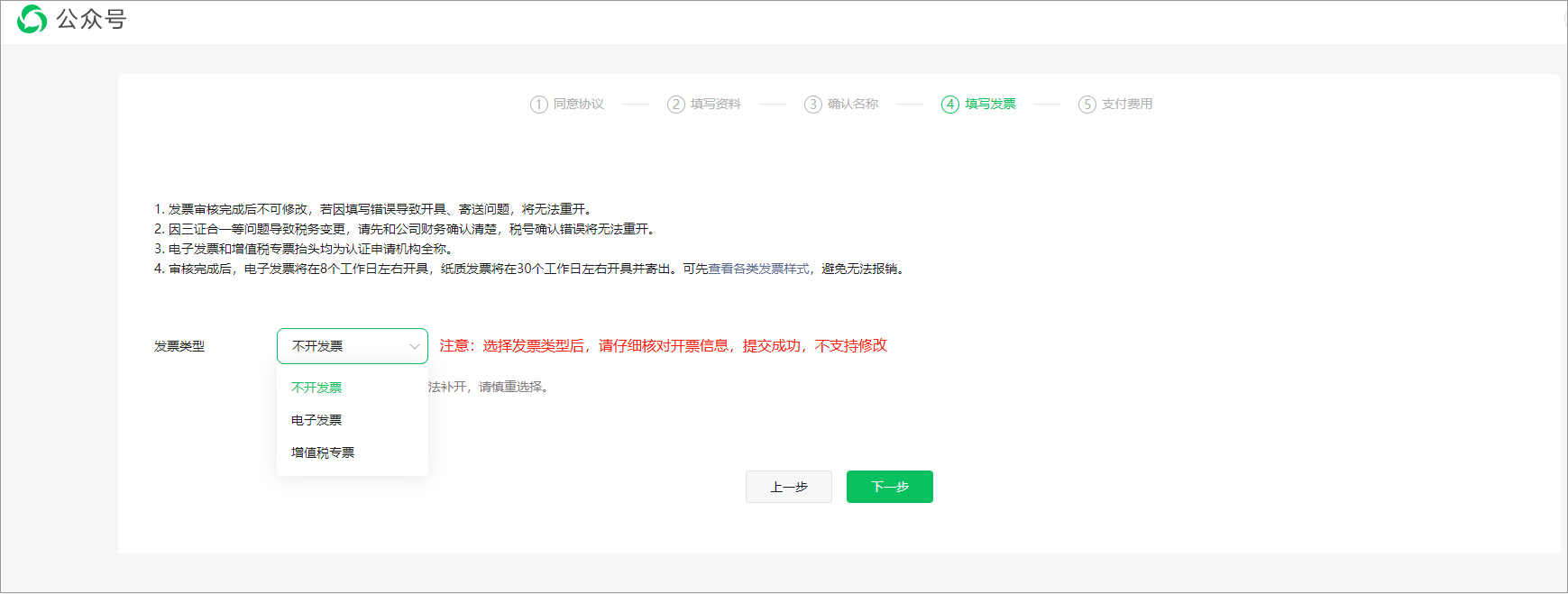Image resolution: width=1568 pixels, height=594 pixels.
Task: Click the 公众号 title text in header
Action: [91, 19]
